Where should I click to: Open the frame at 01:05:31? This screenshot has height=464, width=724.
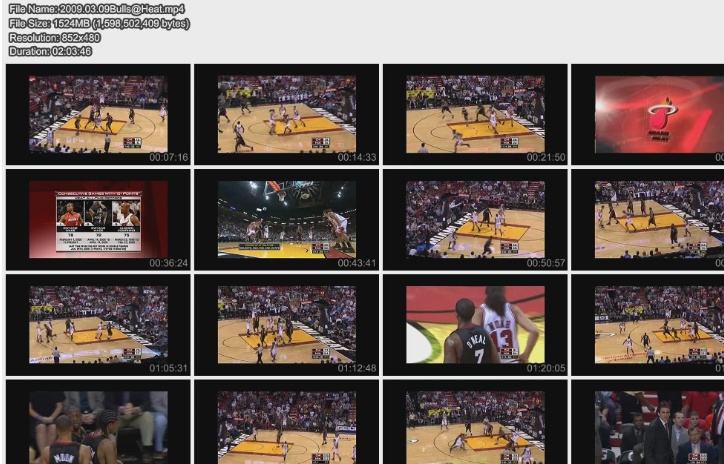pyautogui.click(x=97, y=324)
